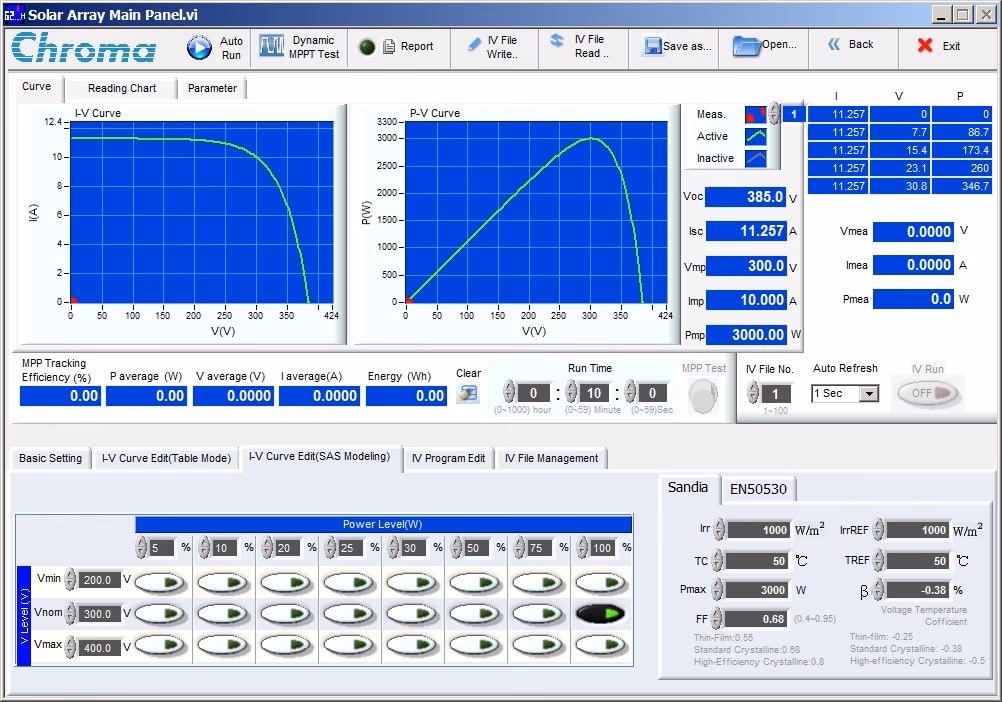Open the Report document icon
Viewport: 1002px width, 702px height.
390,47
